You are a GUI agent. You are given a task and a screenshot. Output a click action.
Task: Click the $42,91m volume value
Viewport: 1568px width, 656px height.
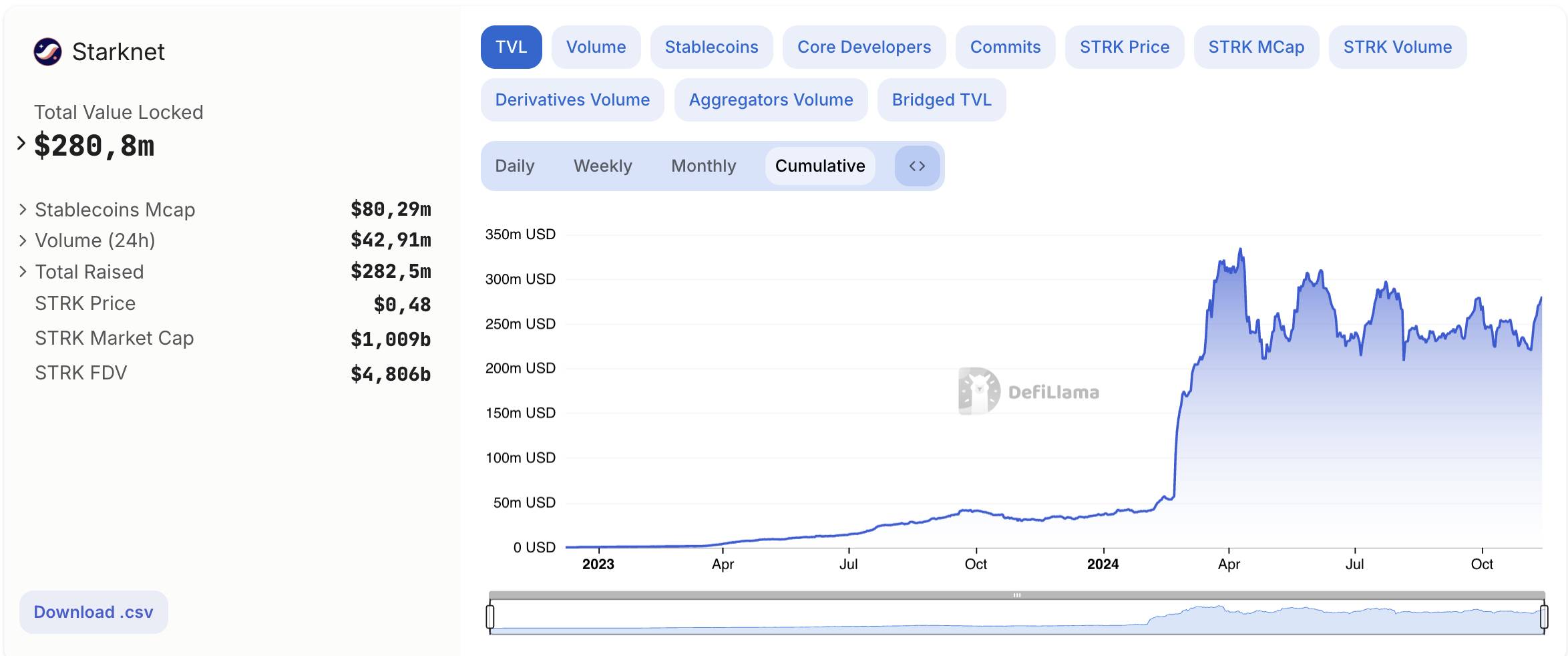coord(391,240)
